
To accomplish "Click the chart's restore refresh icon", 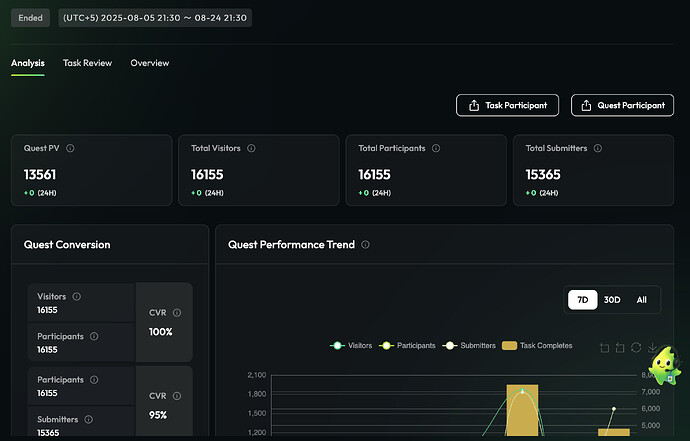I will 636,347.
